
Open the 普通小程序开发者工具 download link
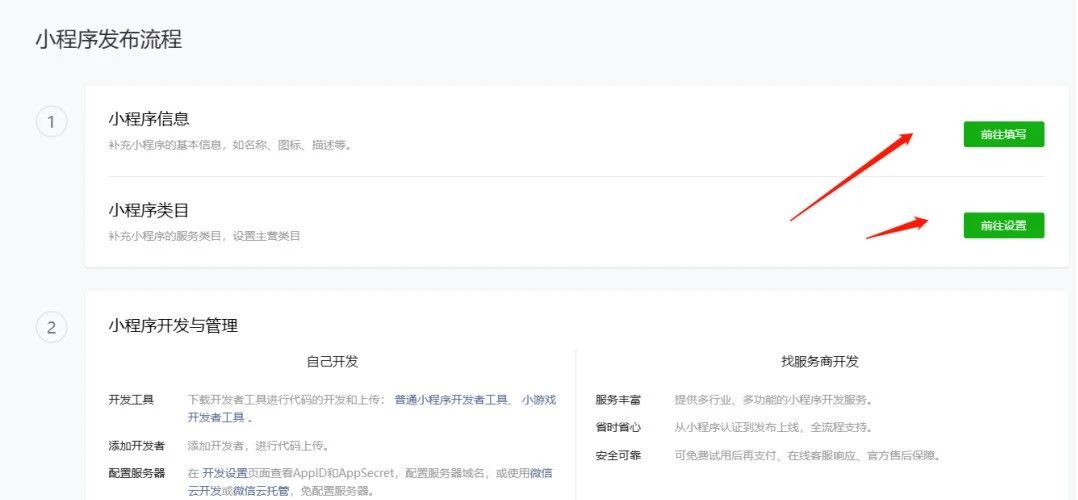pyautogui.click(x=452, y=400)
